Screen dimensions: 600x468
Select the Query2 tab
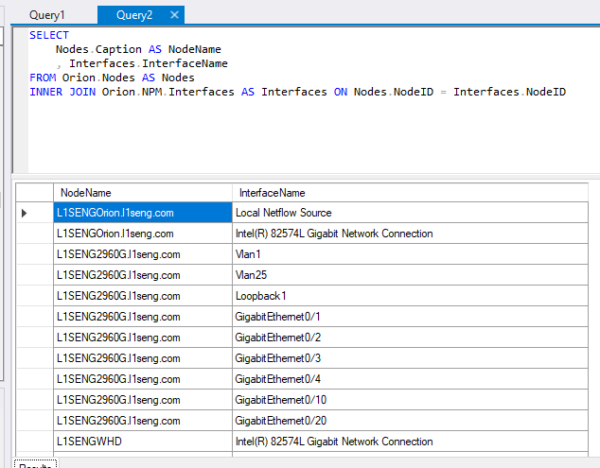point(136,16)
